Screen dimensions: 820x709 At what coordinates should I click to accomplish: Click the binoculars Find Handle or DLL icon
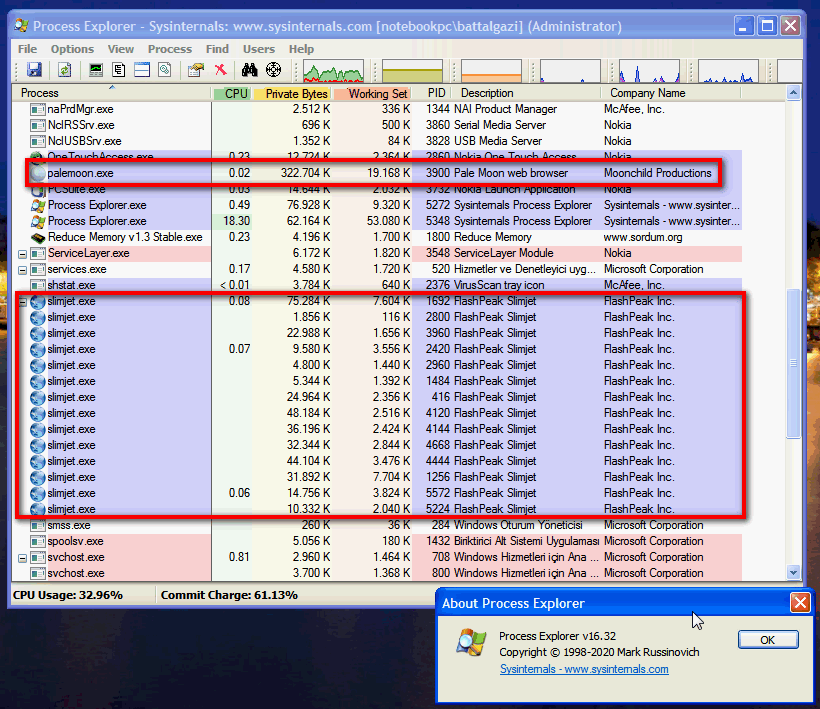[249, 70]
